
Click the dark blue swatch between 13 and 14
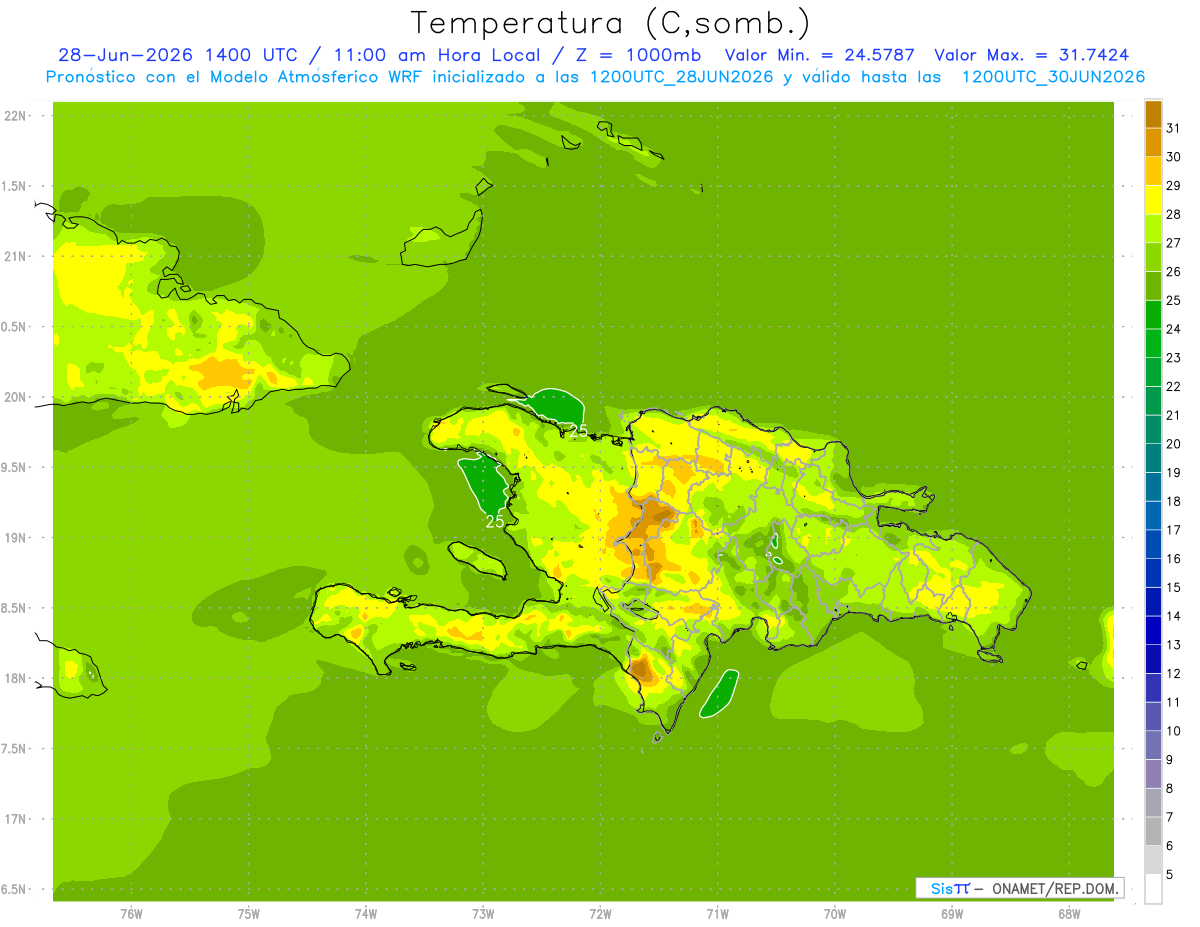click(1153, 631)
